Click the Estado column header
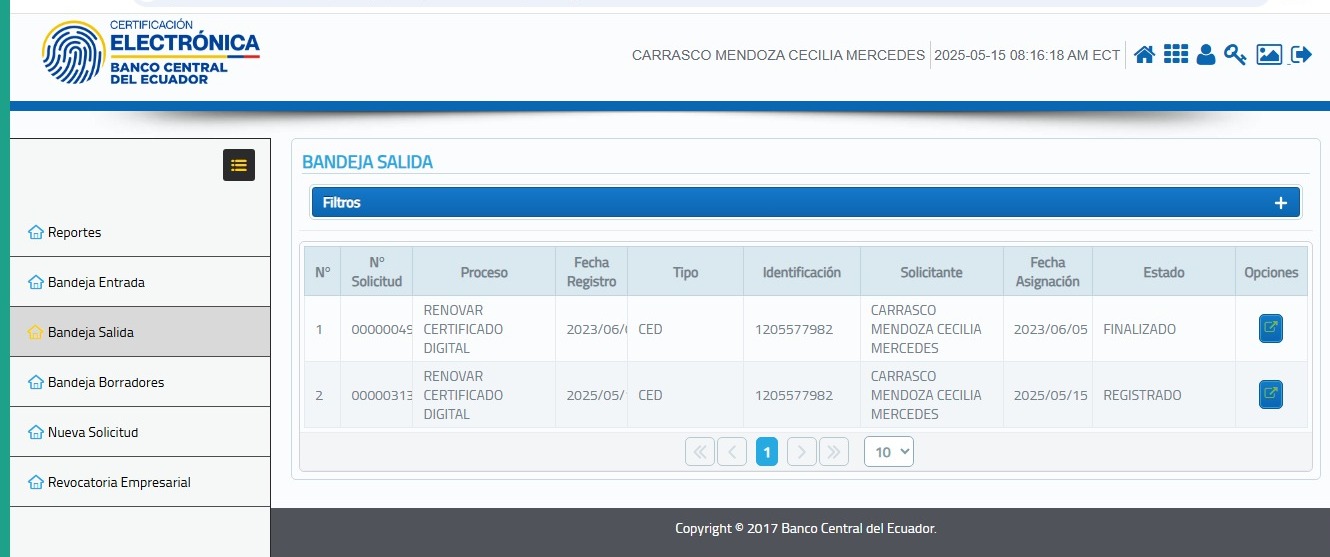This screenshot has width=1330, height=557. (1163, 272)
